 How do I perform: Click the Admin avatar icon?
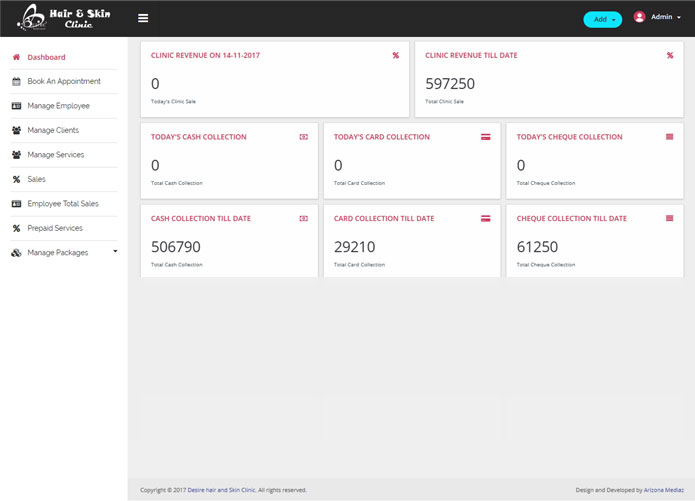pyautogui.click(x=640, y=17)
